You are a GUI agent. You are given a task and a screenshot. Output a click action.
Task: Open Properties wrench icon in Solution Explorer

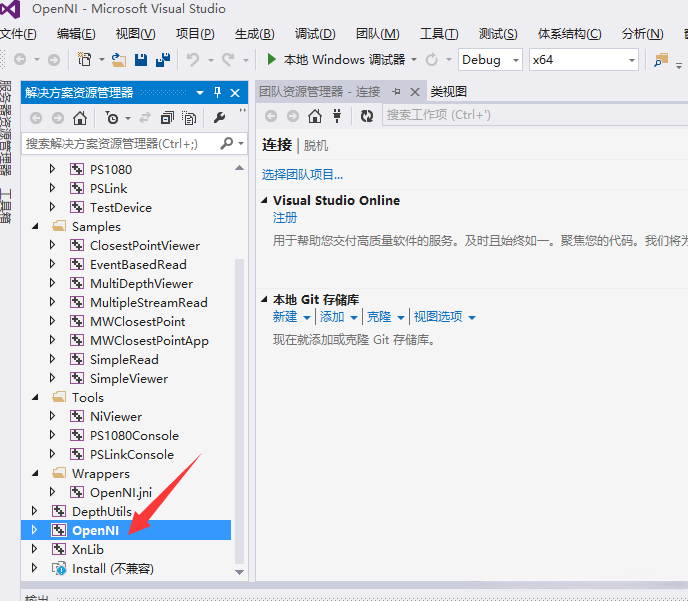tap(219, 118)
